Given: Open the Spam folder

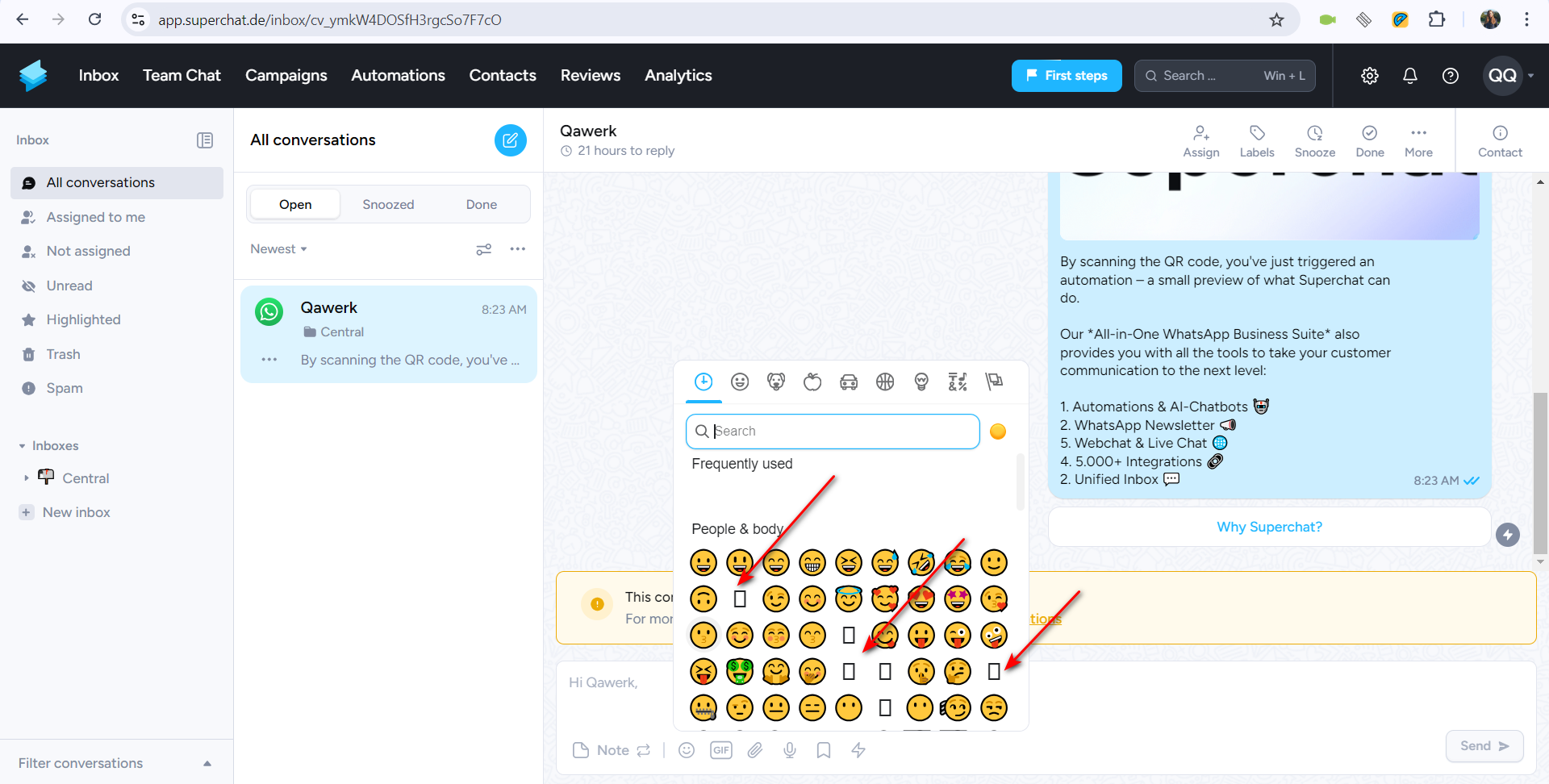Looking at the screenshot, I should pyautogui.click(x=117, y=388).
